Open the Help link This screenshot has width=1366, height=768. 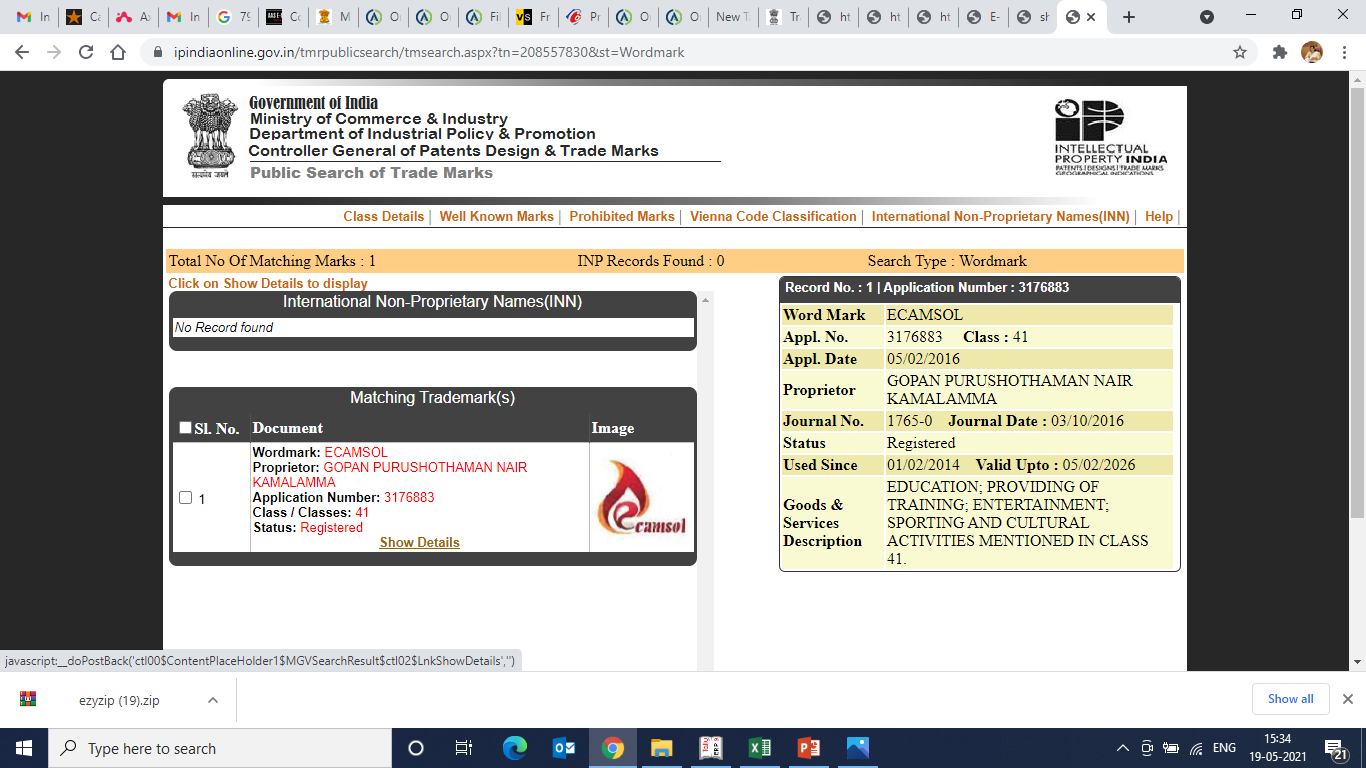pos(1158,216)
